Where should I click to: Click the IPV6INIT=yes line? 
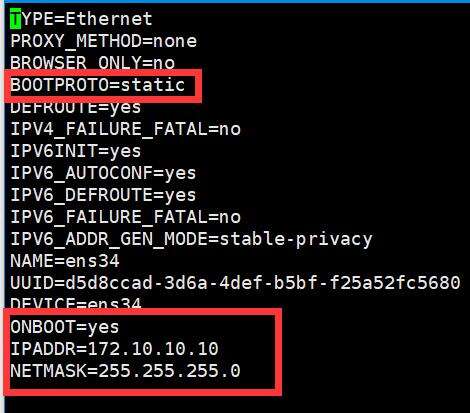click(x=75, y=151)
